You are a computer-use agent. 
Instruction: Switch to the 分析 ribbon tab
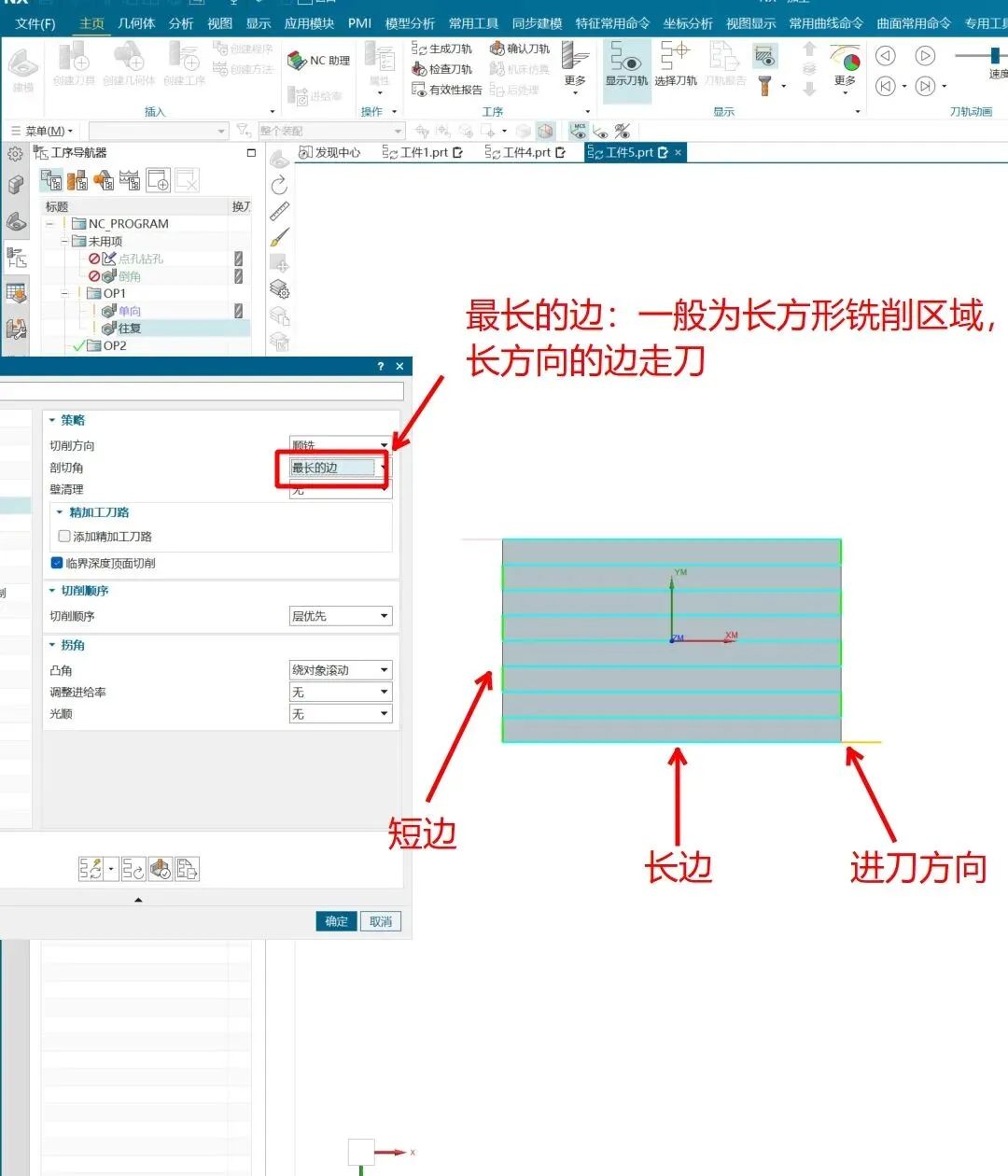[x=181, y=23]
